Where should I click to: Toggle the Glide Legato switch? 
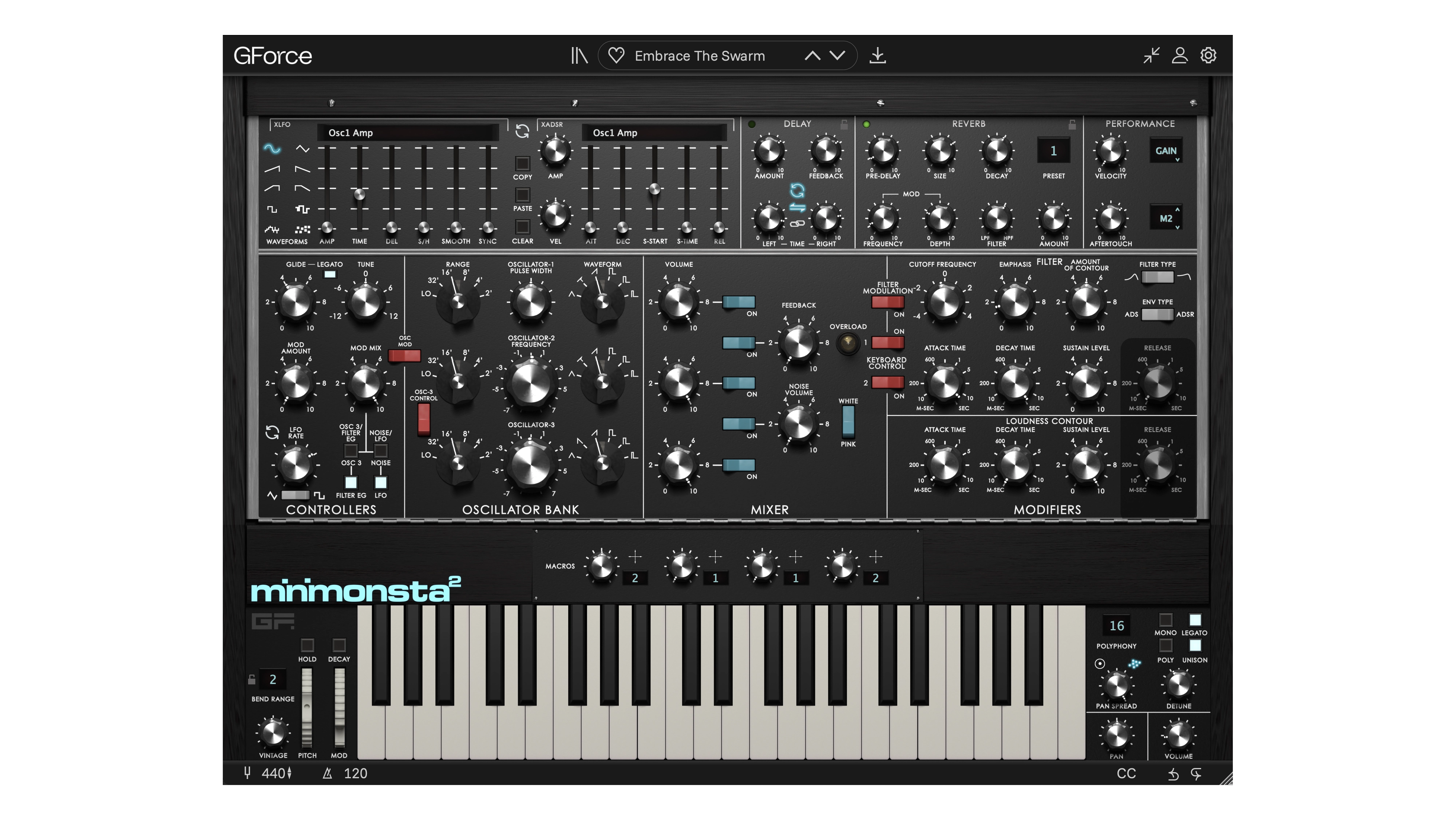coord(329,274)
